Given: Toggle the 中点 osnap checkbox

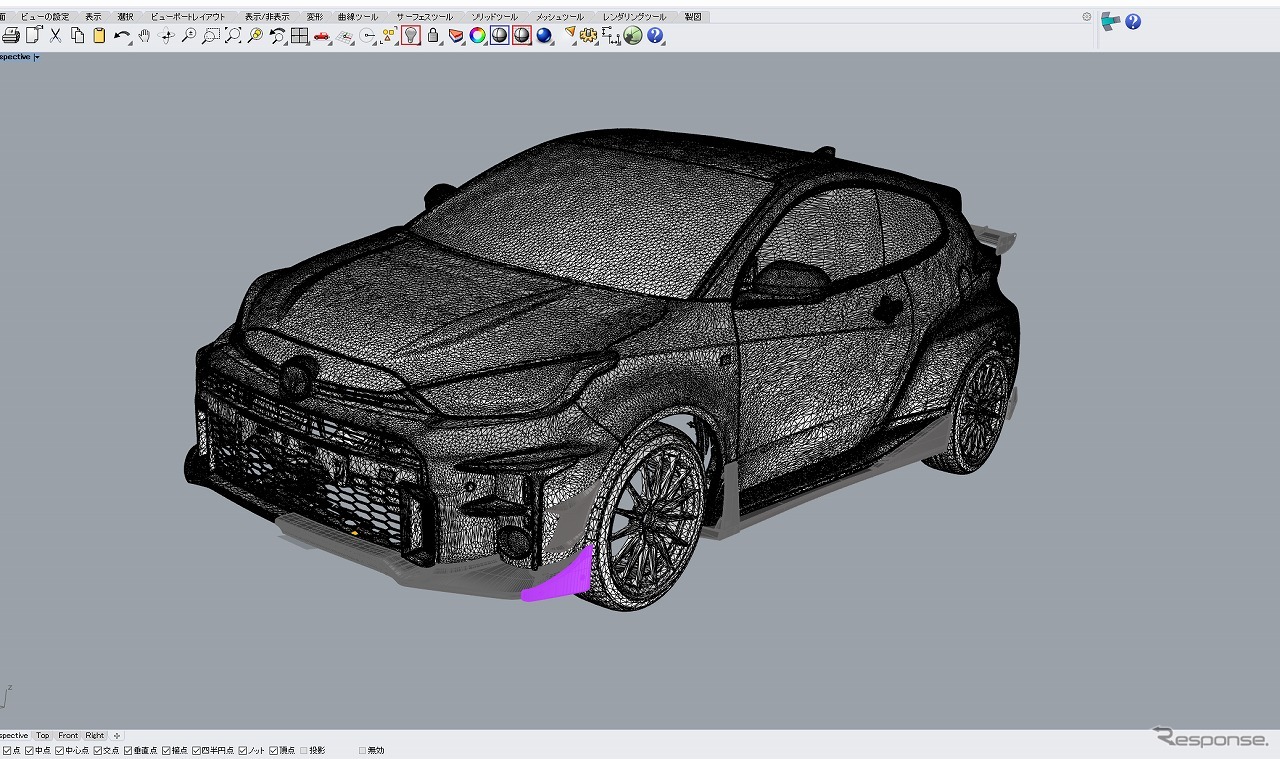Looking at the screenshot, I should [30, 750].
